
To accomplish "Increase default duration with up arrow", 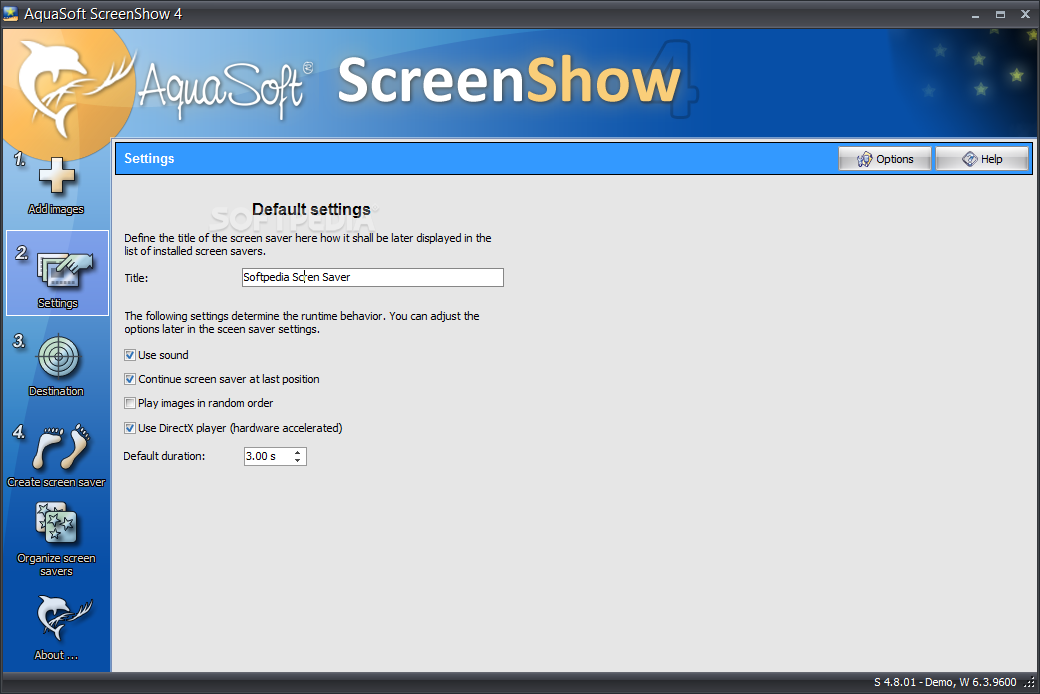I will coord(298,452).
